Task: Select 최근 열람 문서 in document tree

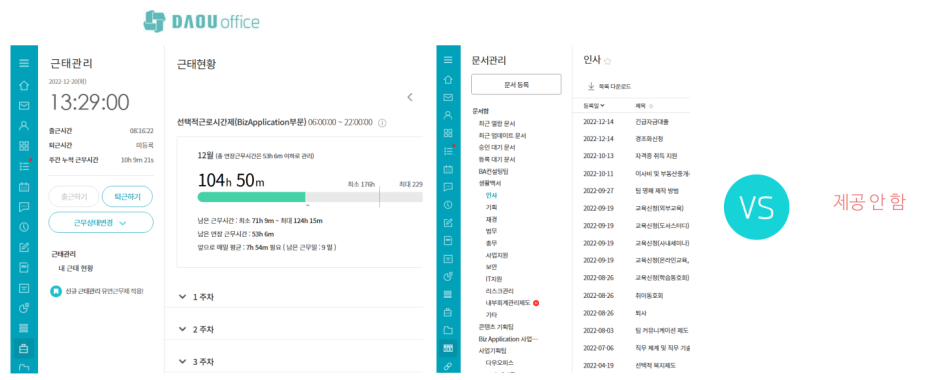Action: (x=497, y=123)
